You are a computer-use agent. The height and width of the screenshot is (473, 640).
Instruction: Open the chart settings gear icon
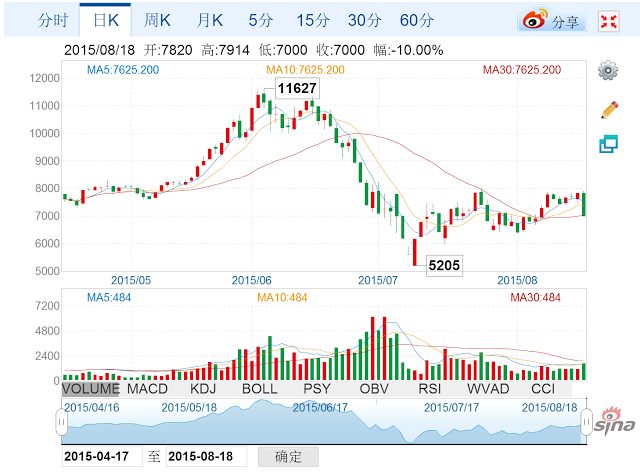click(607, 70)
